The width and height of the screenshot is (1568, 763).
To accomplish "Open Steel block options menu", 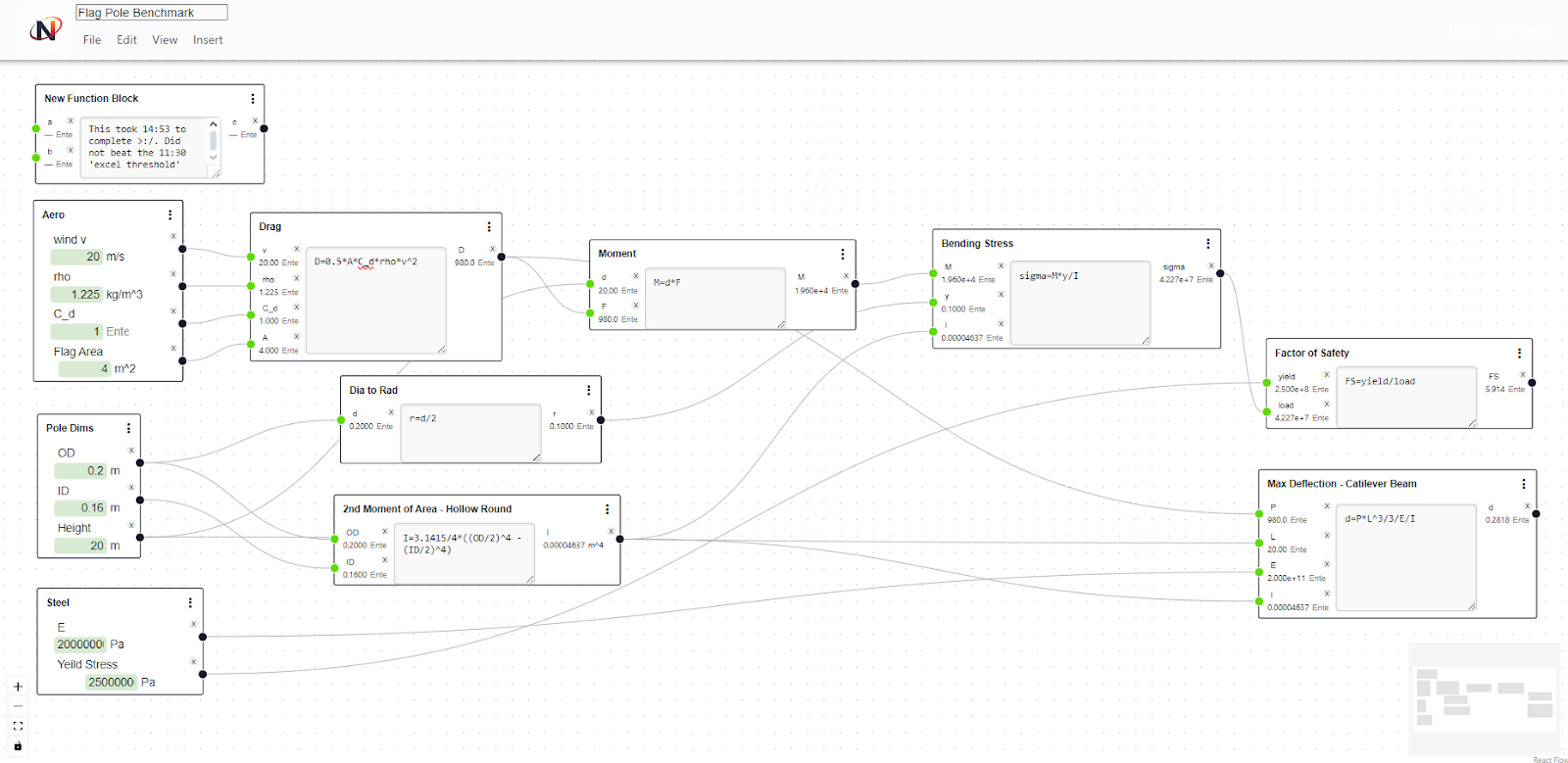I will pos(190,602).
